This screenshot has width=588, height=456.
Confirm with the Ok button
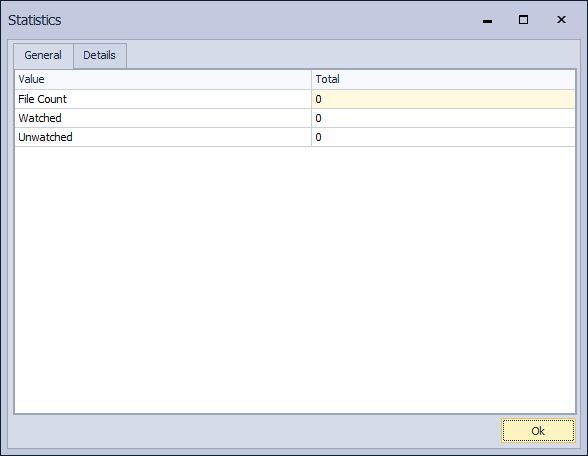[538, 431]
